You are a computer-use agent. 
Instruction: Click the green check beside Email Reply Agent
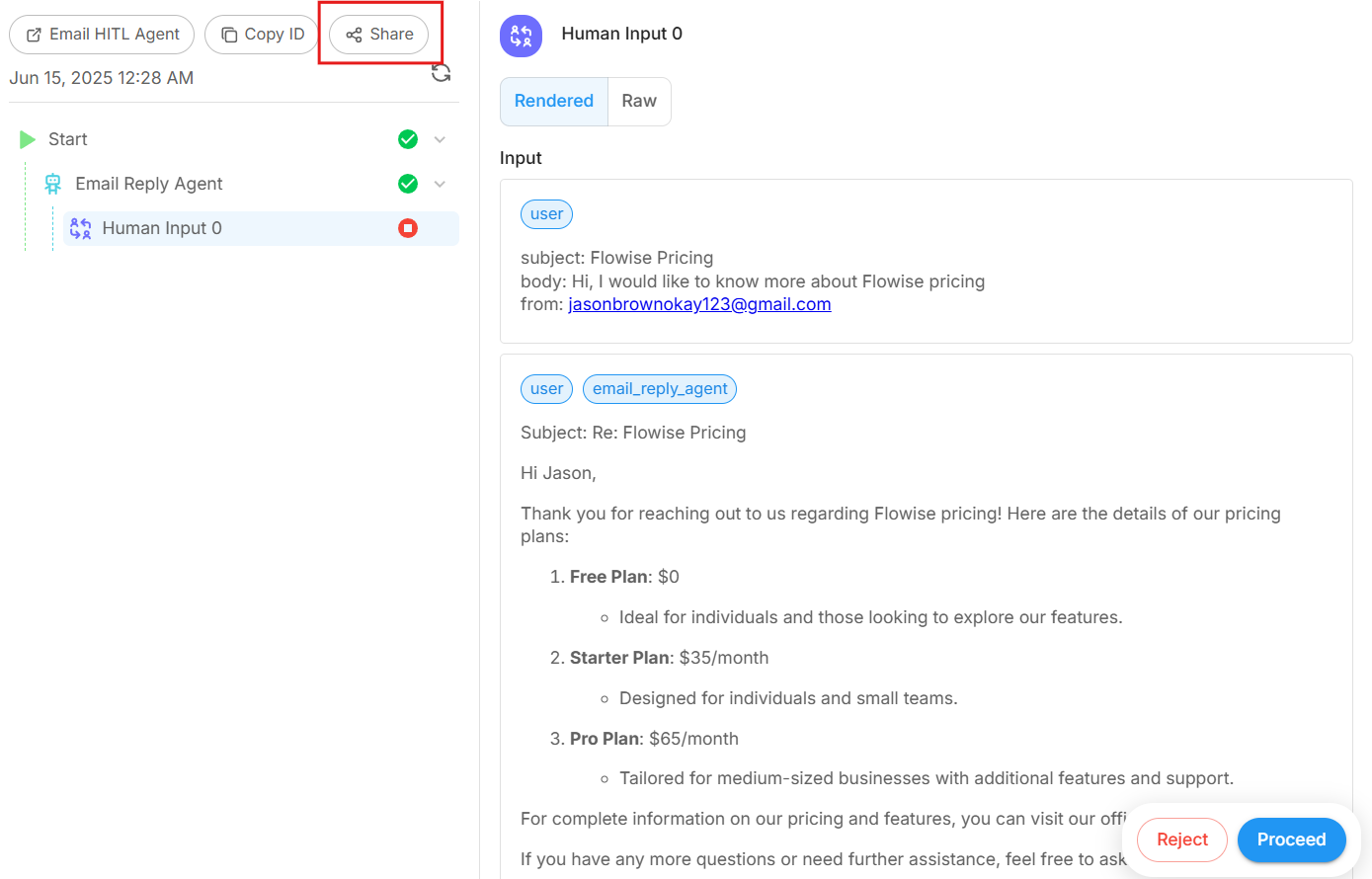pos(408,184)
